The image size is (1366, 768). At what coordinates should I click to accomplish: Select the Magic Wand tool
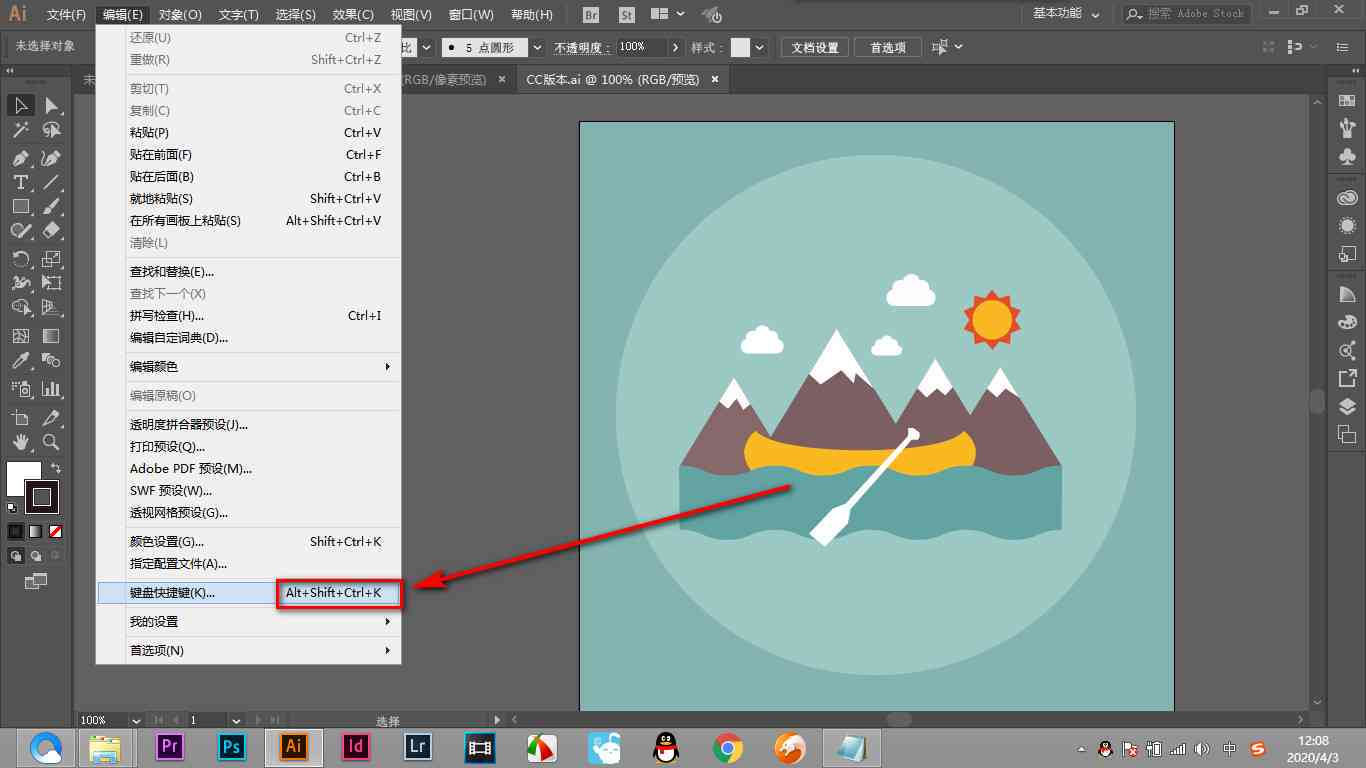coord(20,130)
